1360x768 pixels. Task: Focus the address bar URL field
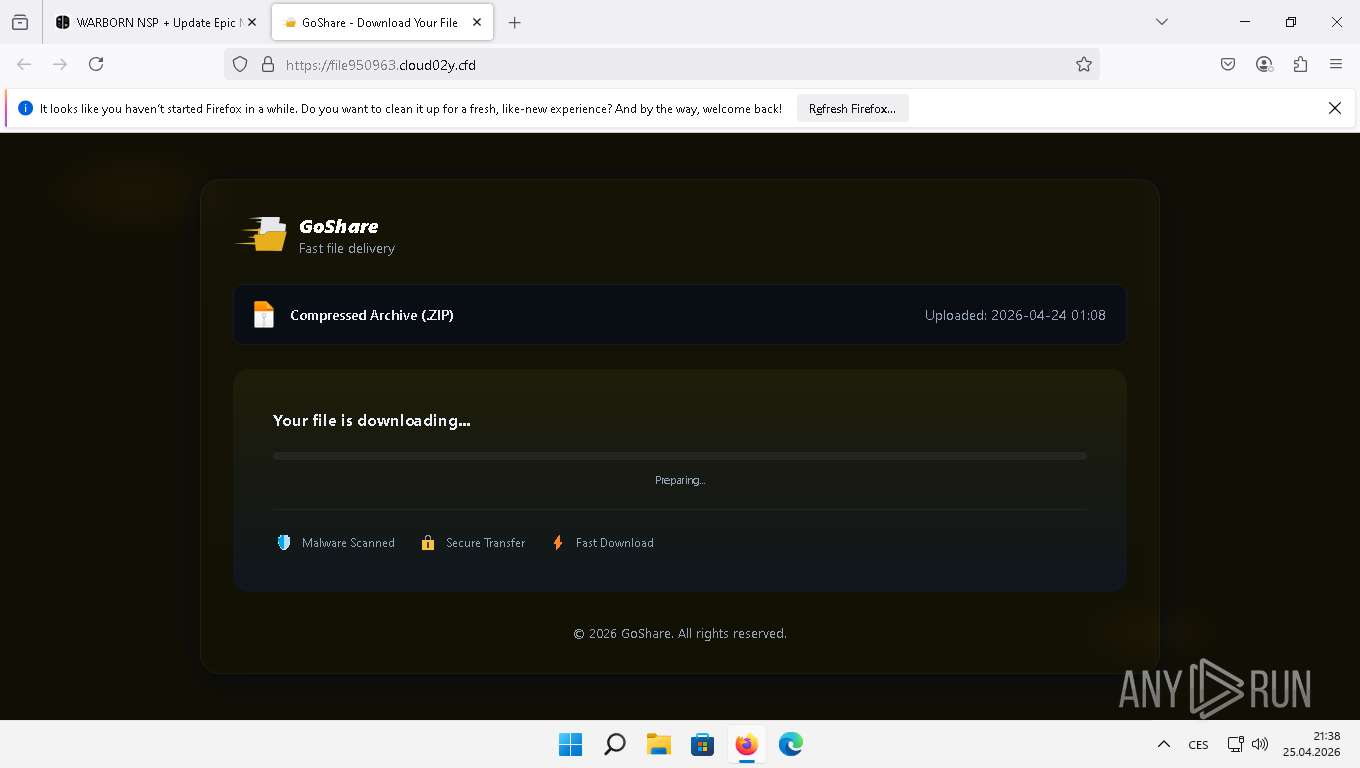[661, 64]
